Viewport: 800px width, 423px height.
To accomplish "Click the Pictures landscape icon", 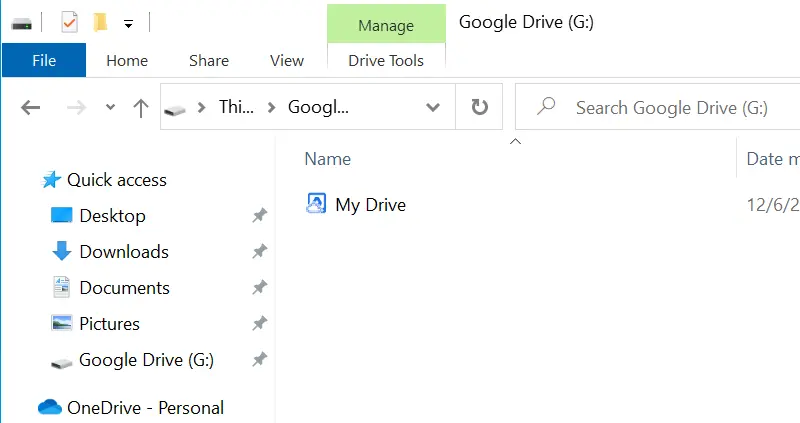I will (62, 323).
